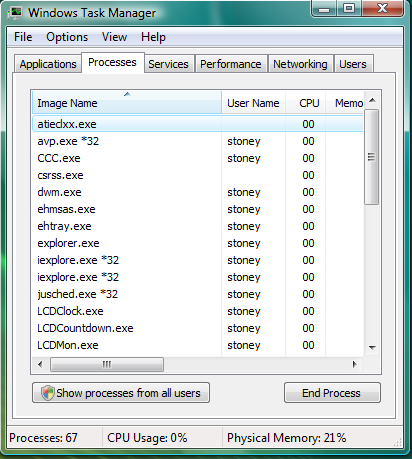Click the CPU value 00 for LCDMon.exe
This screenshot has height=459, width=412.
coord(308,345)
